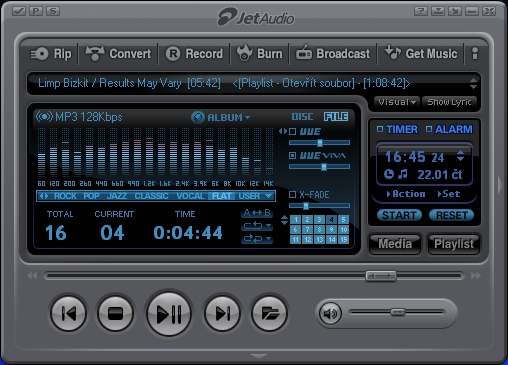Click the timer START button

[x=399, y=215]
